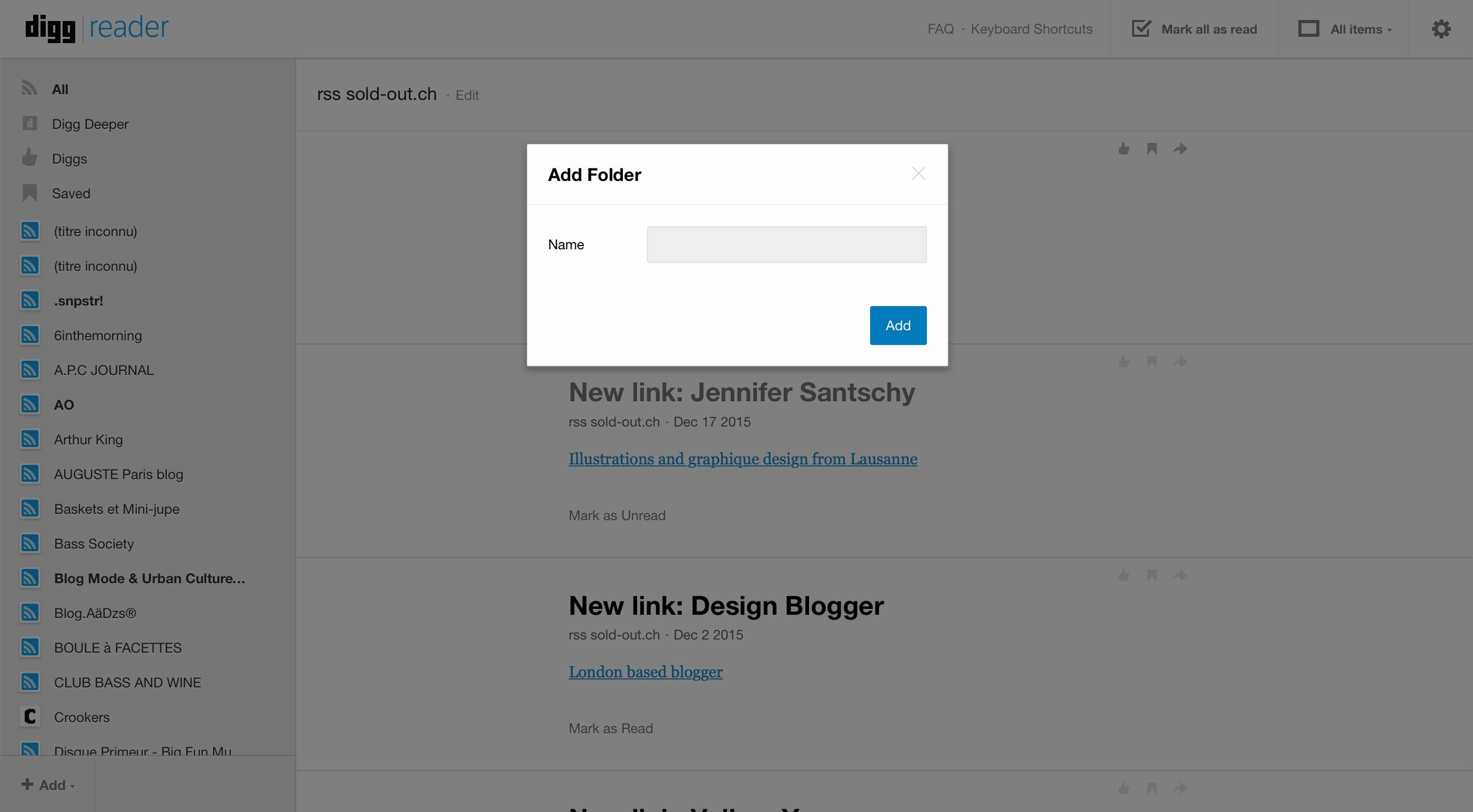Image resolution: width=1473 pixels, height=812 pixels.
Task: Open Keyboard Shortcuts link
Action: coord(1031,29)
